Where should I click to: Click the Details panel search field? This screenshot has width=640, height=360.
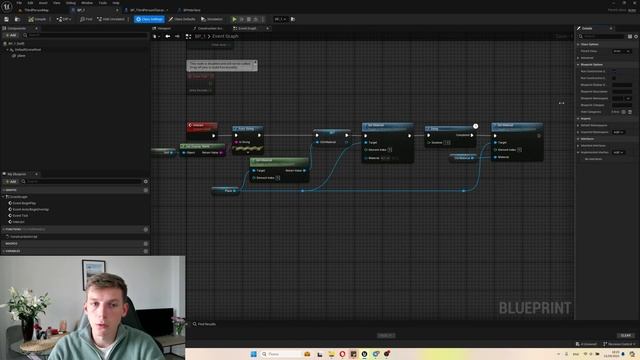coord(601,36)
